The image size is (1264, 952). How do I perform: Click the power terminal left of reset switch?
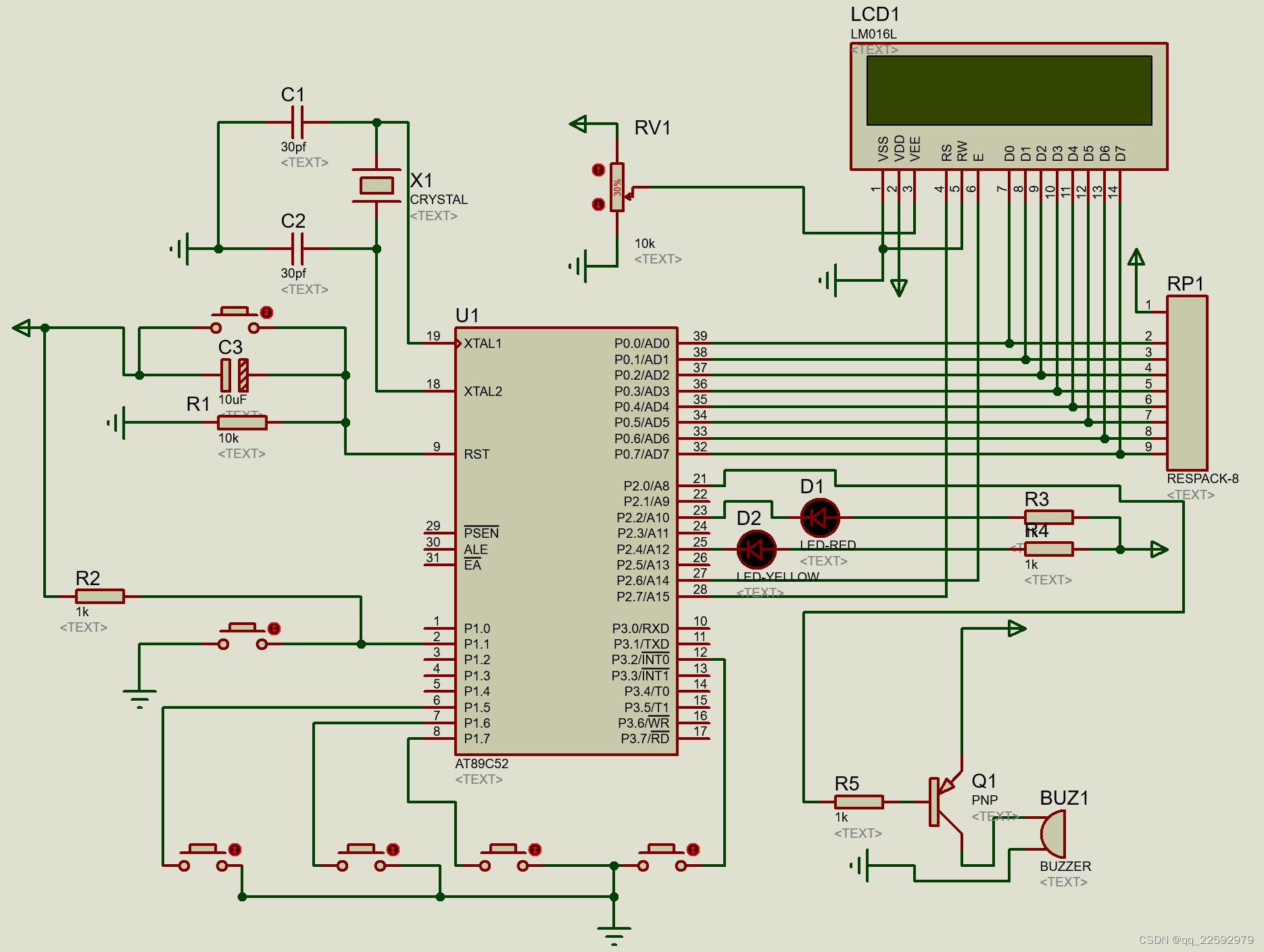(22, 328)
